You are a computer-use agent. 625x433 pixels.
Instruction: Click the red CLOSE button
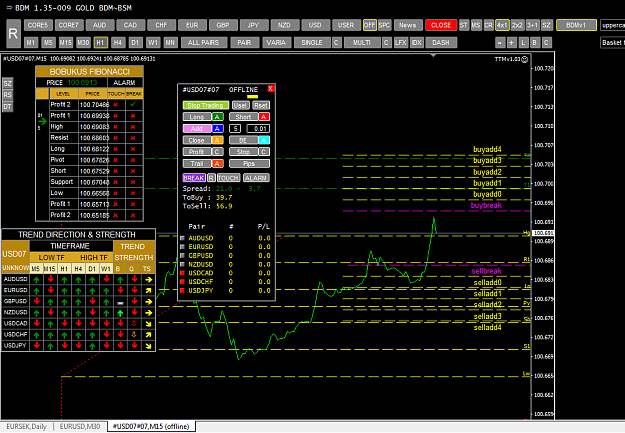coord(441,25)
